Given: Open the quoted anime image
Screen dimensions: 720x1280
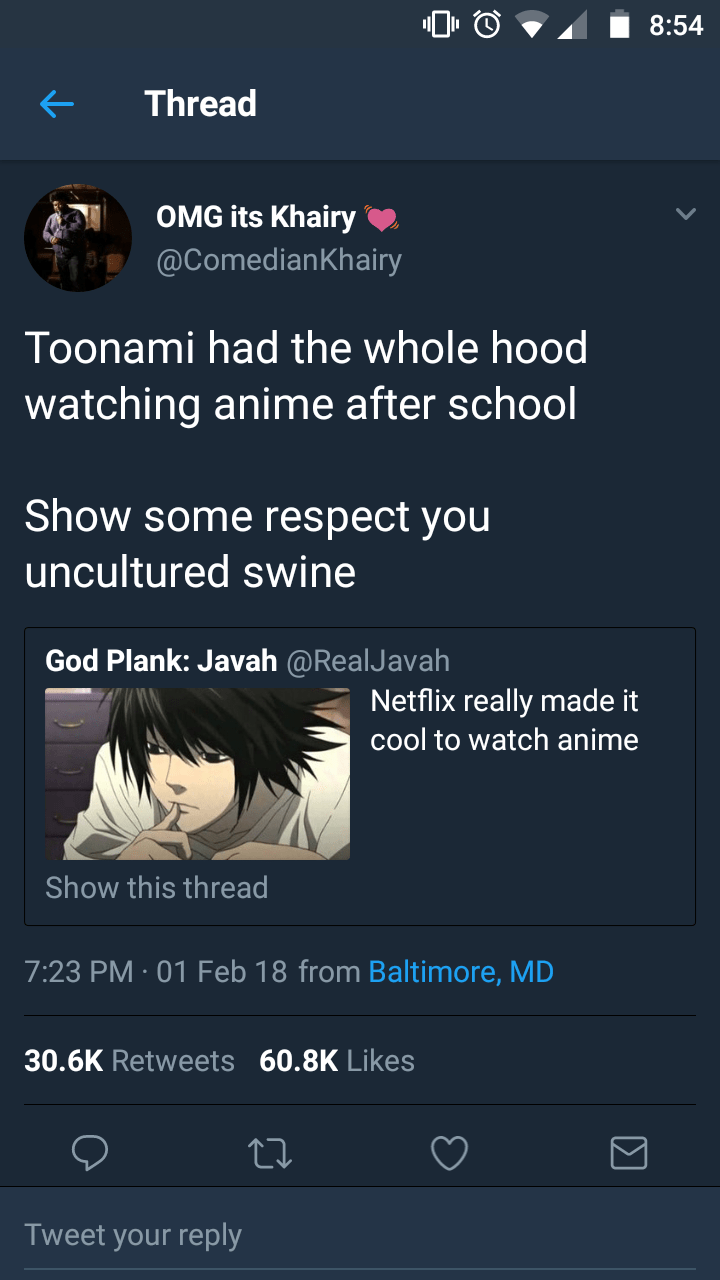Looking at the screenshot, I should (198, 774).
